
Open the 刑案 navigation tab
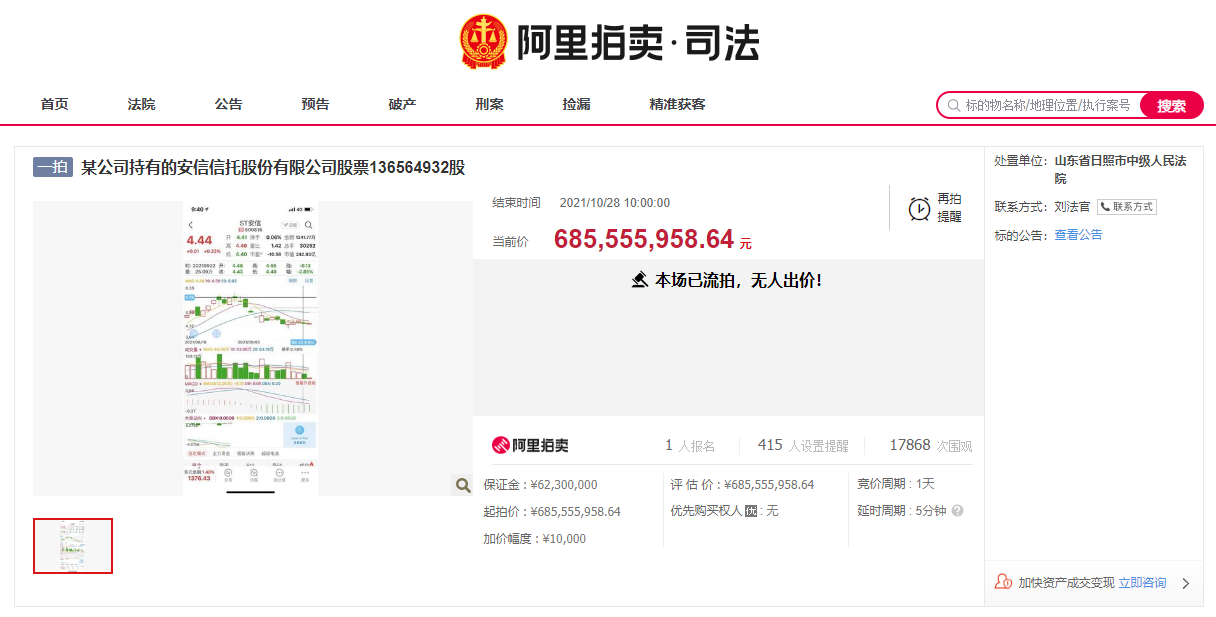pyautogui.click(x=490, y=104)
